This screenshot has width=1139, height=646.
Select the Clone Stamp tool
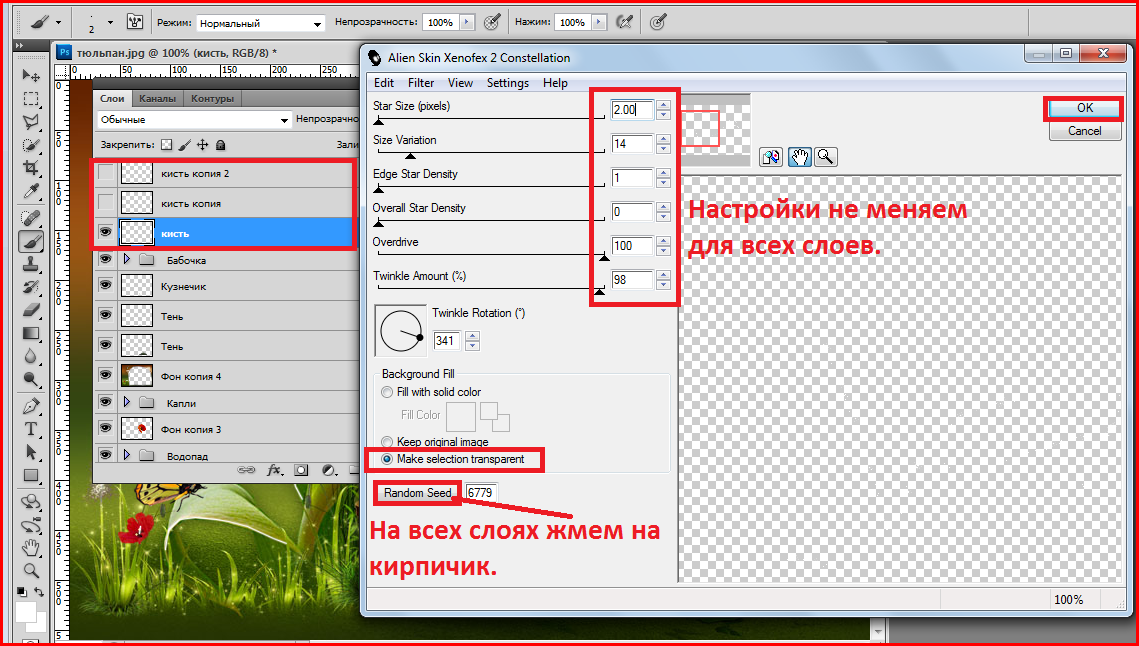(x=31, y=265)
